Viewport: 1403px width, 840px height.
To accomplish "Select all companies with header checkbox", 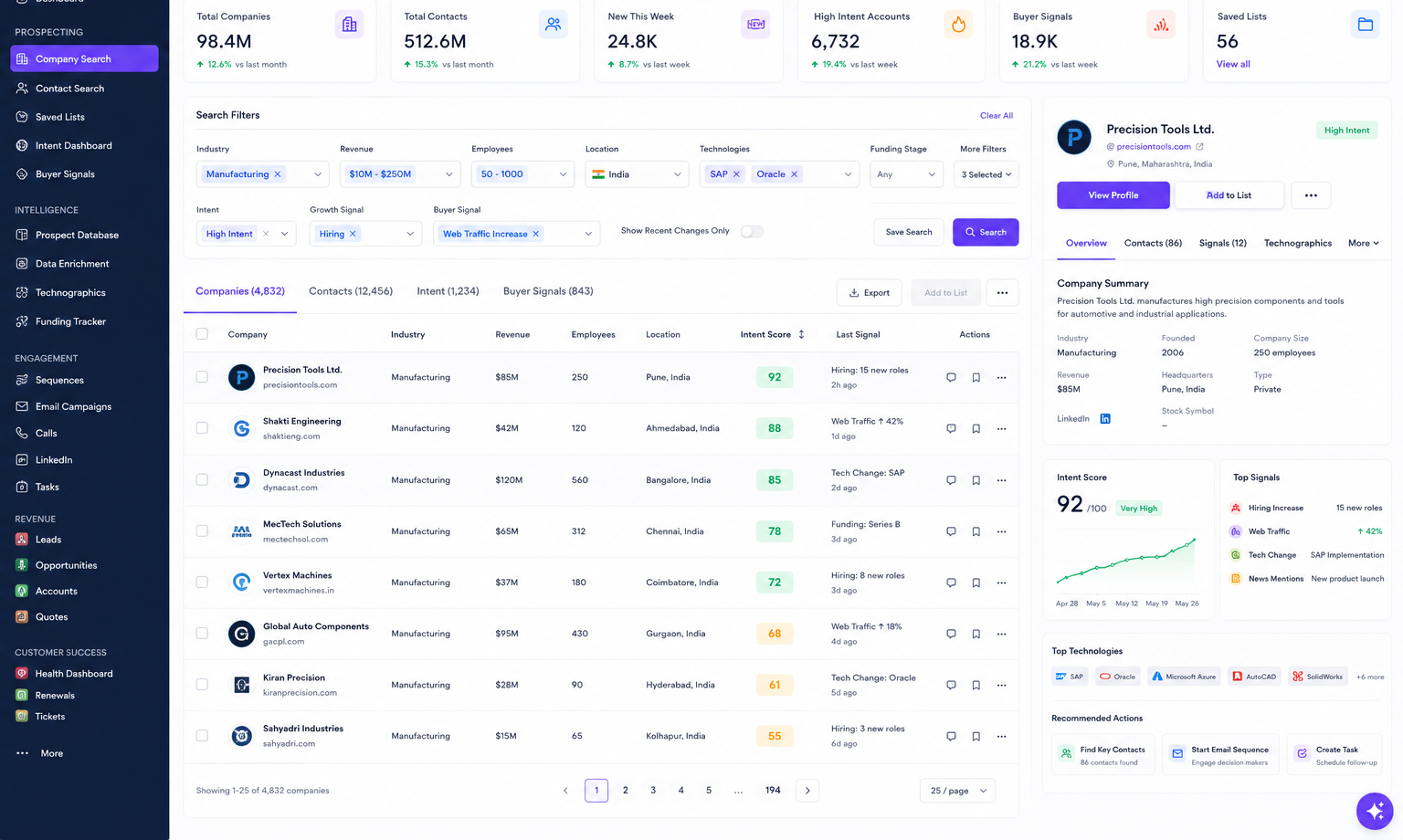I will [202, 334].
